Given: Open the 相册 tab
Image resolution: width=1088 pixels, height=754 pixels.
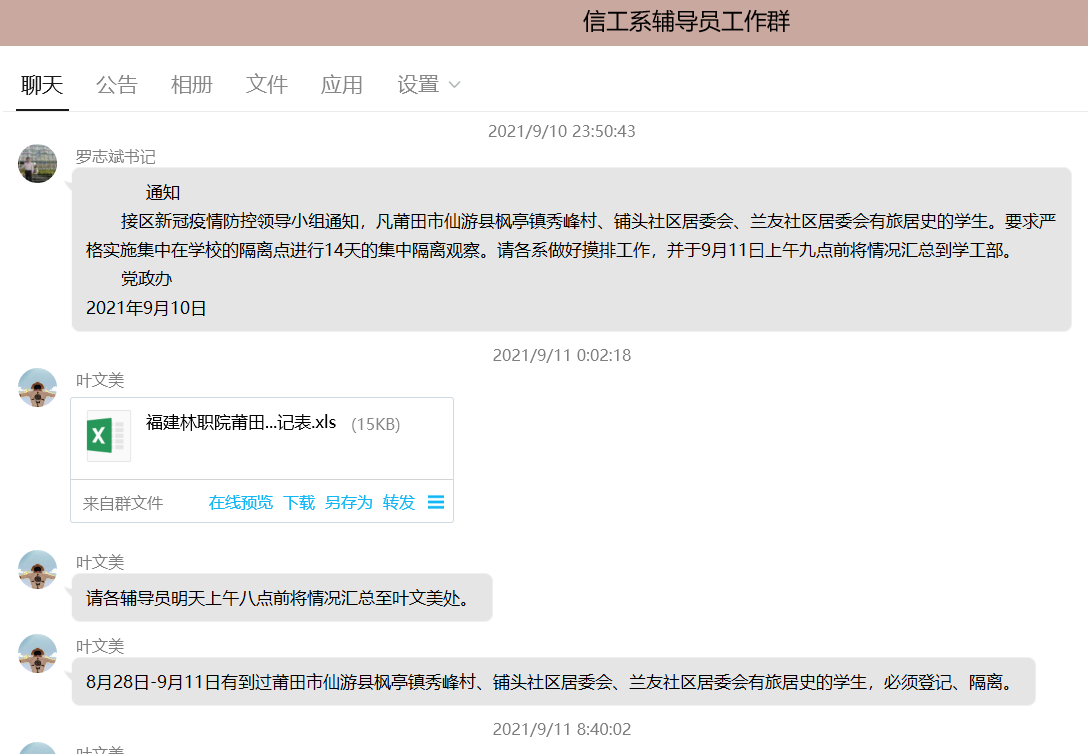Looking at the screenshot, I should click(x=191, y=85).
